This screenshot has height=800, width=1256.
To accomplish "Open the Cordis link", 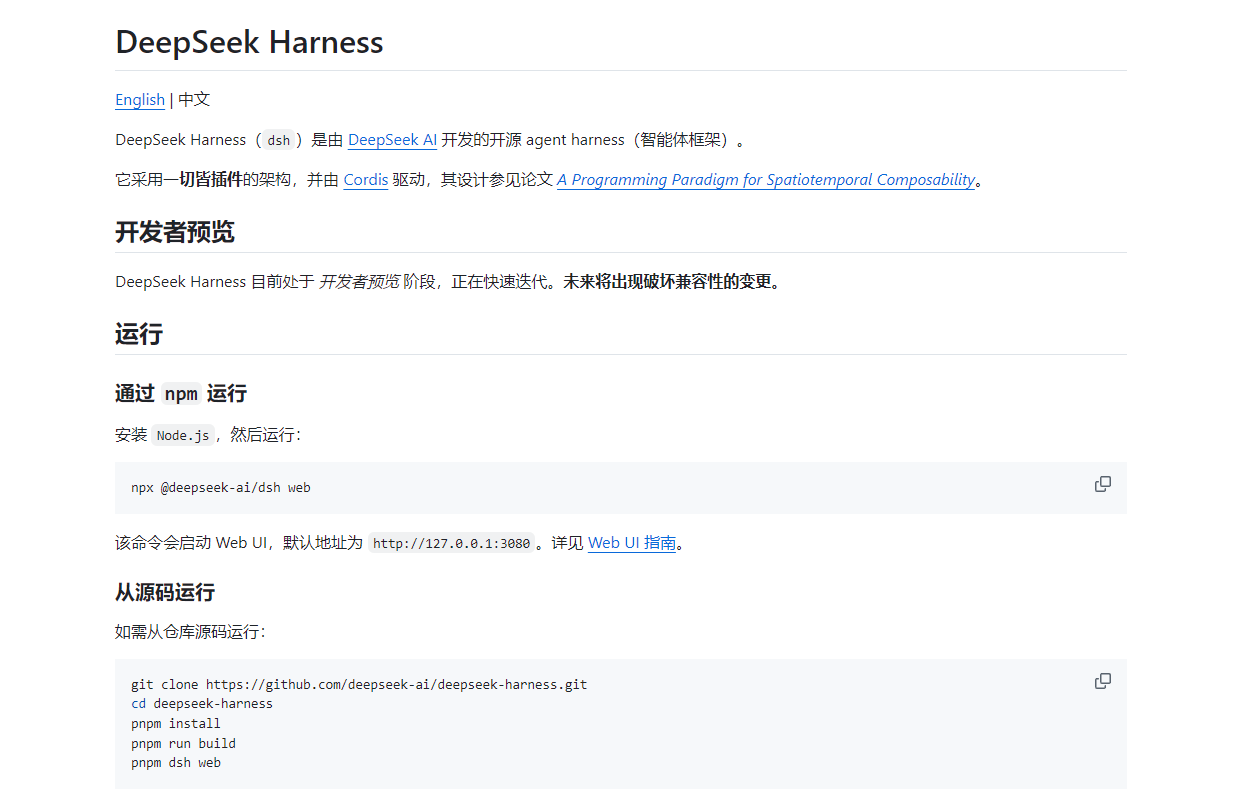I will click(x=365, y=180).
